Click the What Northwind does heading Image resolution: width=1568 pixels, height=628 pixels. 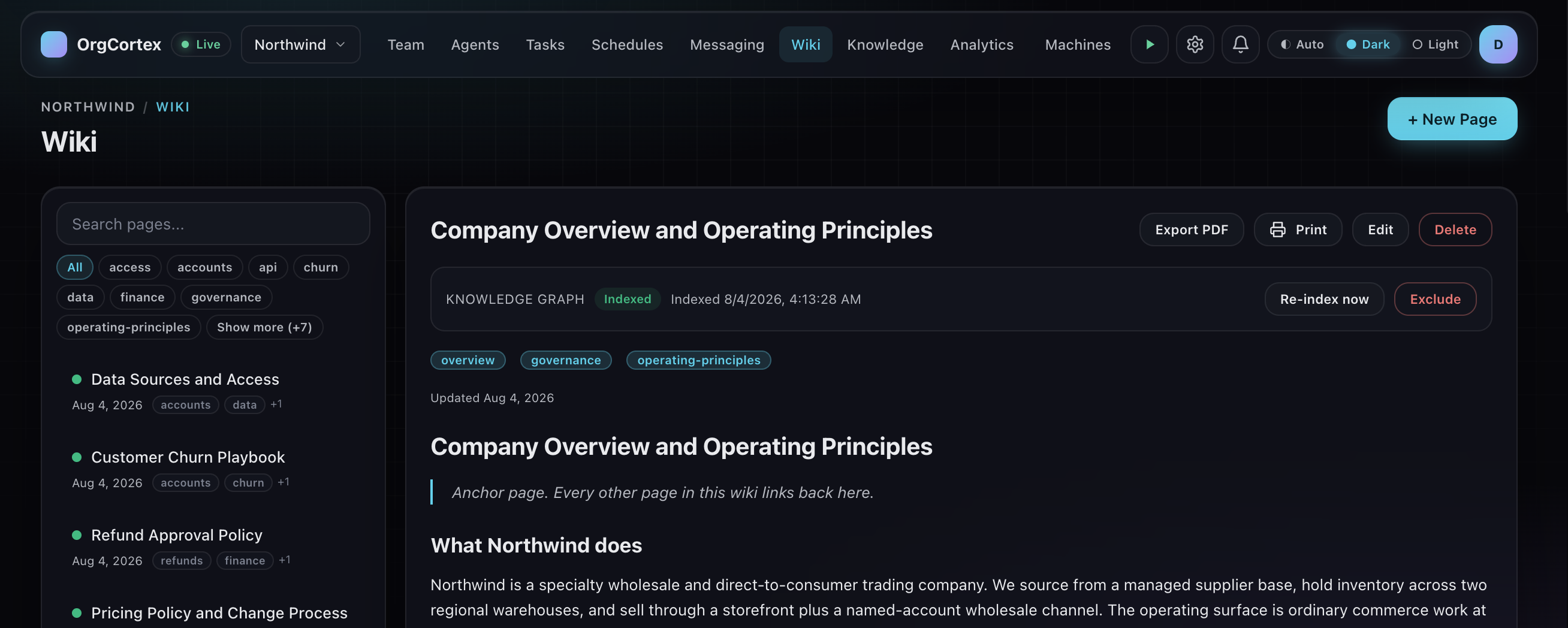536,545
